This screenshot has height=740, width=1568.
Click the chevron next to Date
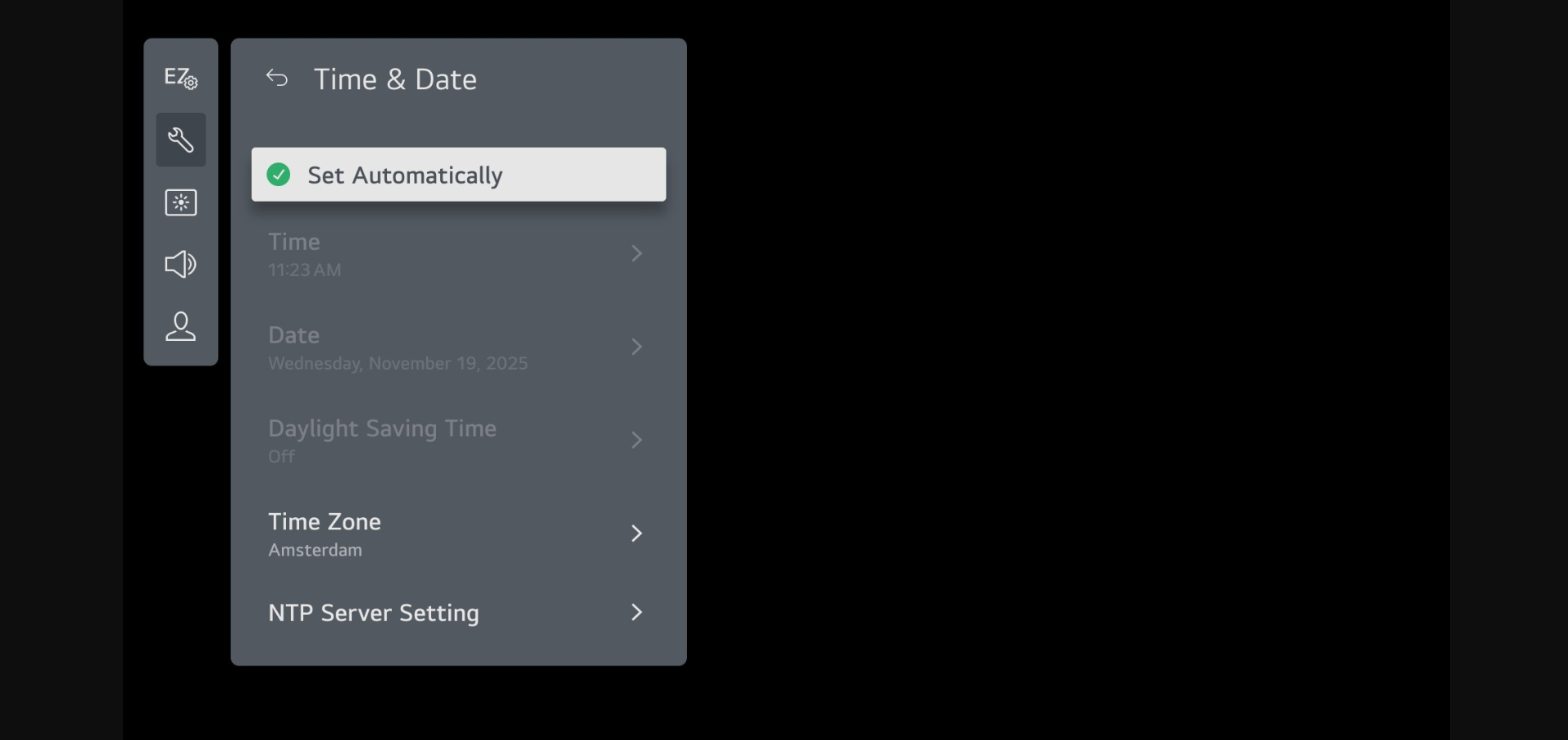pyautogui.click(x=636, y=347)
